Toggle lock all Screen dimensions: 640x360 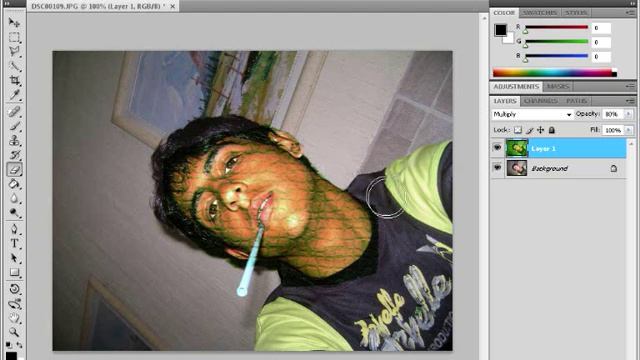point(552,130)
